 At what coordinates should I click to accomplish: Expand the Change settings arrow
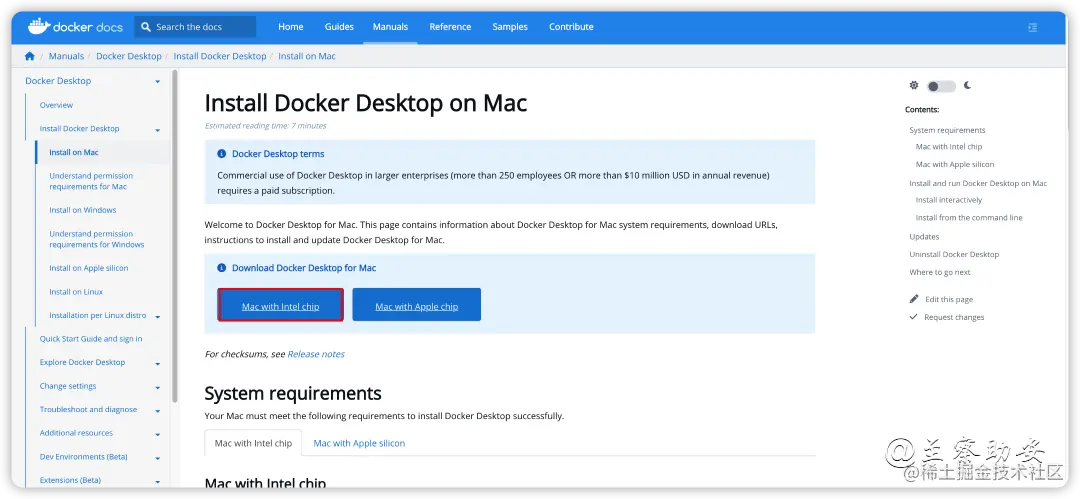click(158, 387)
